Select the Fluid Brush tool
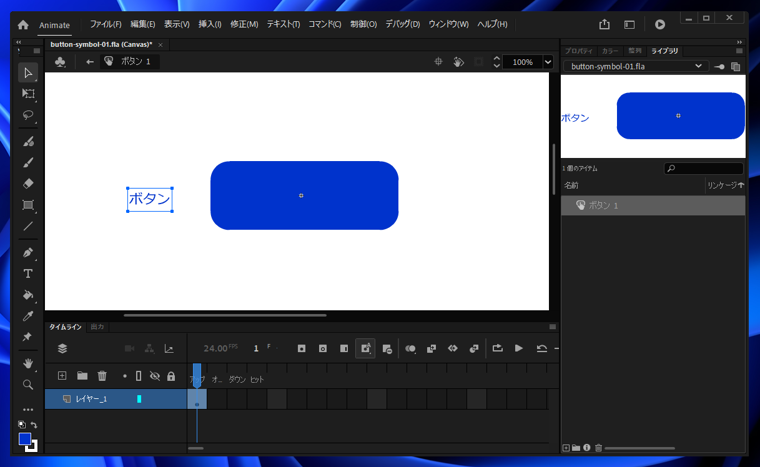Screen dimensions: 760x467 [28, 142]
